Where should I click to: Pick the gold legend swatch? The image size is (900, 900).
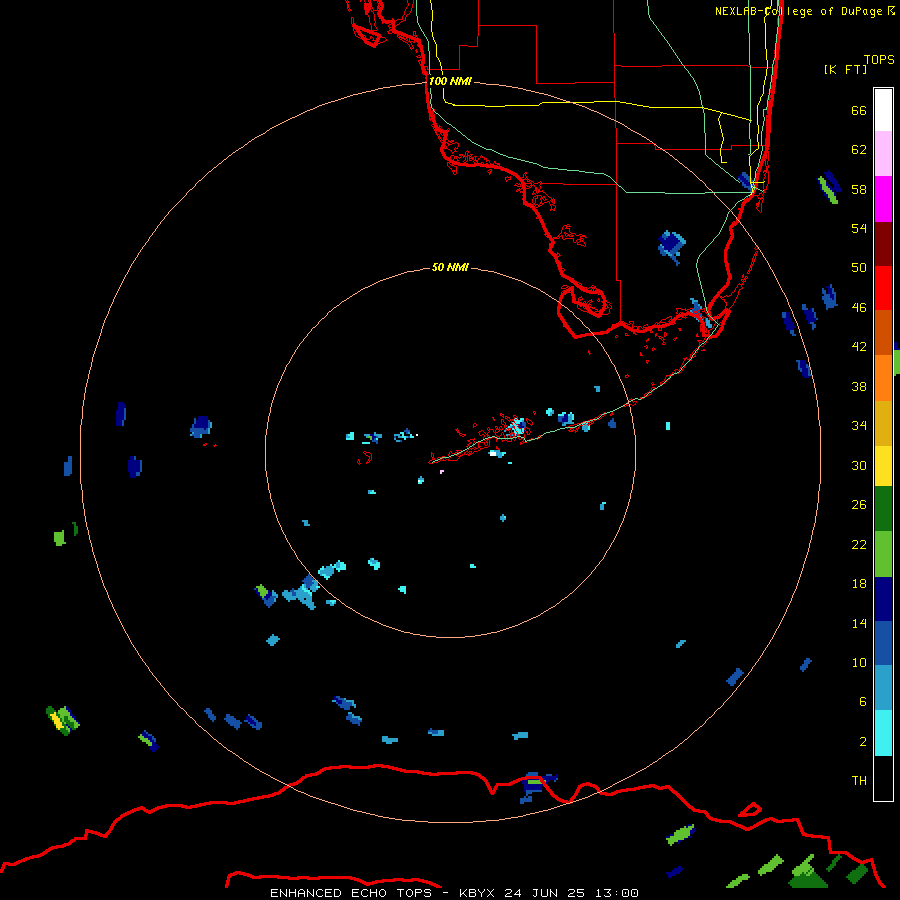(883, 423)
